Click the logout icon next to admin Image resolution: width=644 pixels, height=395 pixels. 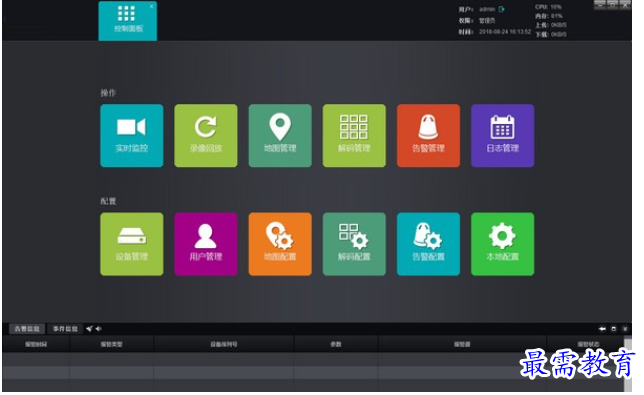click(x=501, y=9)
